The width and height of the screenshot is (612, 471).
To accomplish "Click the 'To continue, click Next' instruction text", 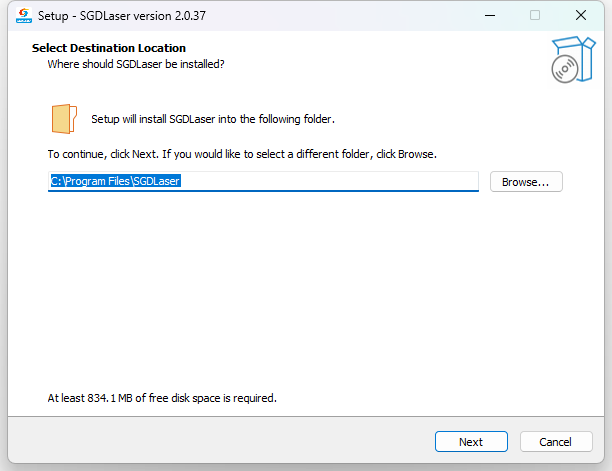I will coord(242,154).
